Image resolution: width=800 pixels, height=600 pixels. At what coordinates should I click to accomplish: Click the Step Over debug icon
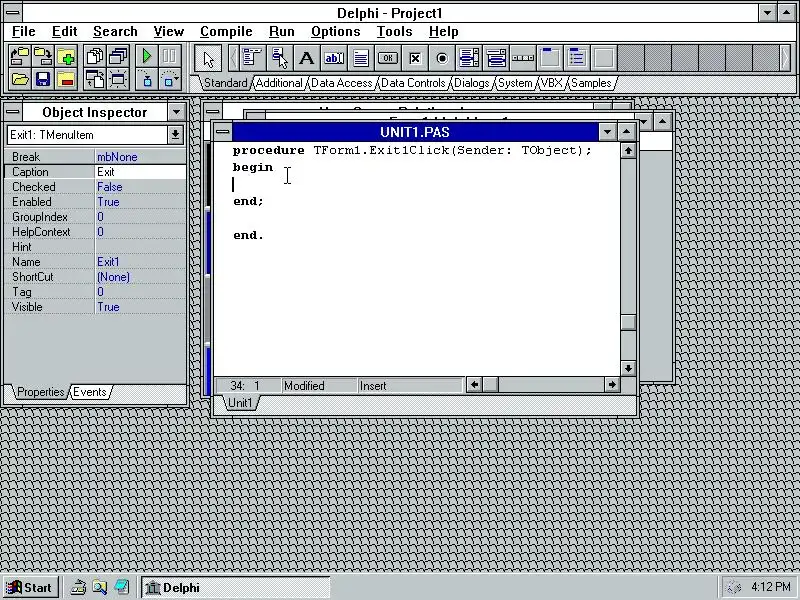170,80
